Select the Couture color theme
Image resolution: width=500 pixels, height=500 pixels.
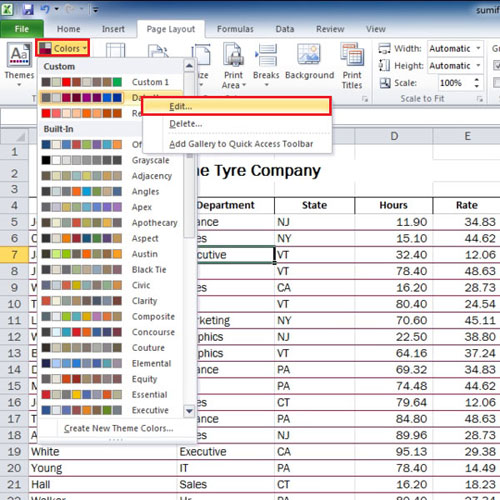coord(111,348)
